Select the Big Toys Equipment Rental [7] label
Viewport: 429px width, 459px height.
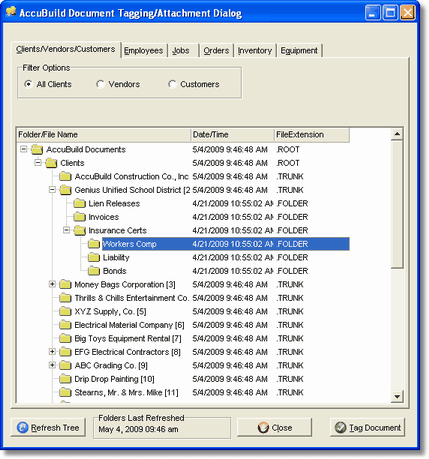click(128, 339)
